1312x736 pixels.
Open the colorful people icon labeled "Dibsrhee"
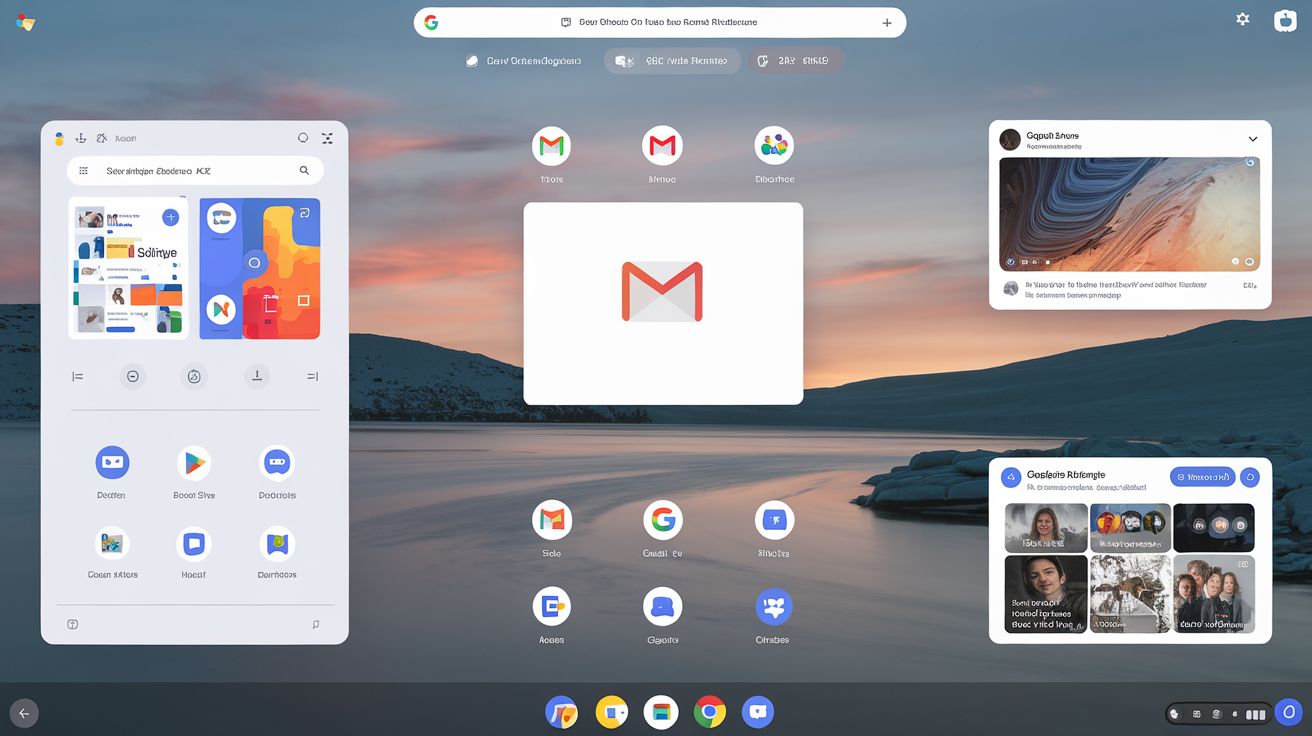774,147
